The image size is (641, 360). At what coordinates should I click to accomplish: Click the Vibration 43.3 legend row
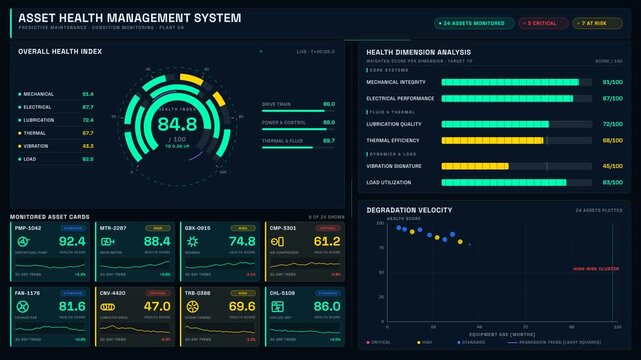pyautogui.click(x=56, y=146)
